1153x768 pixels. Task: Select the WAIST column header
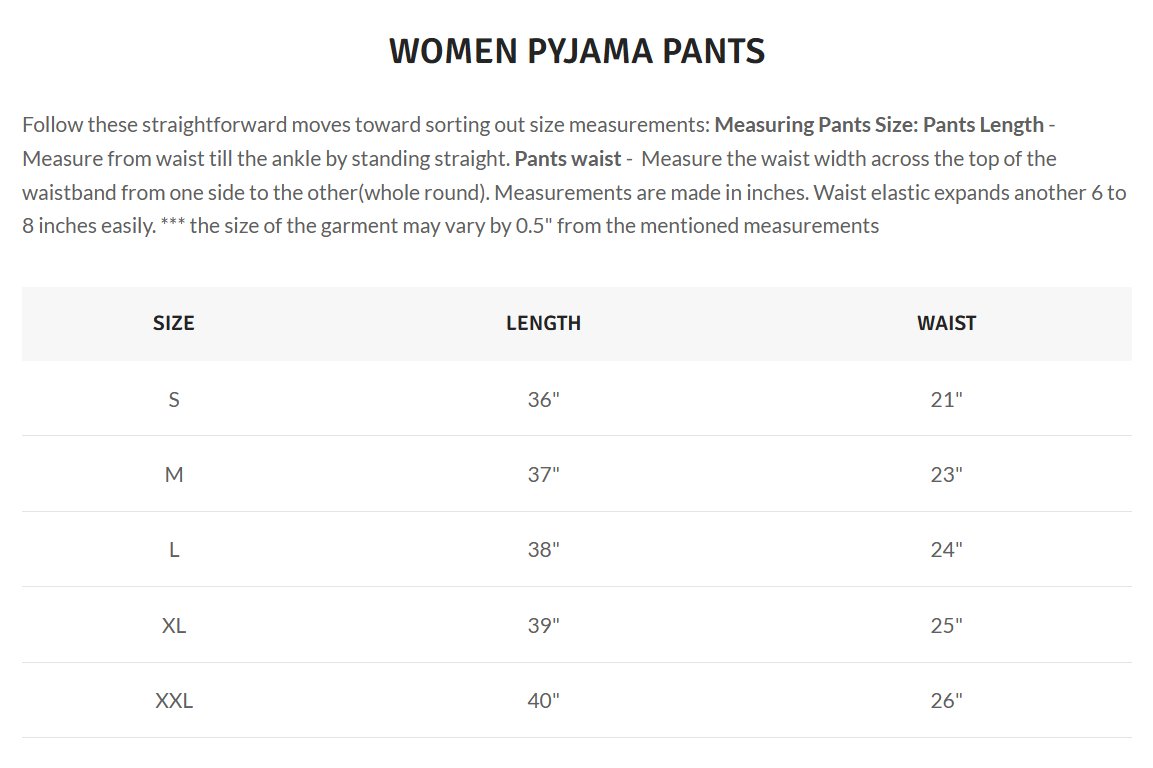click(946, 323)
